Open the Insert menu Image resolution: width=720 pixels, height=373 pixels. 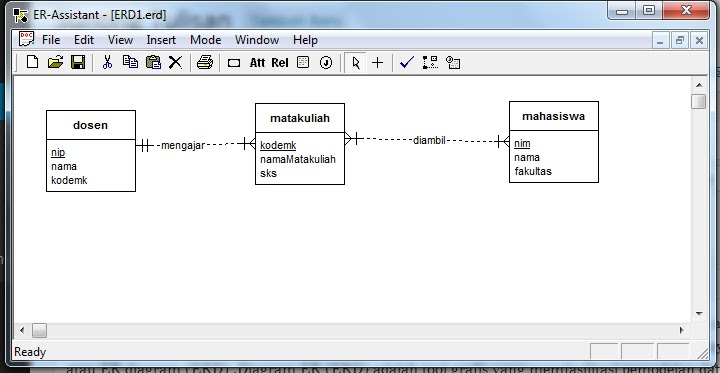(x=161, y=40)
